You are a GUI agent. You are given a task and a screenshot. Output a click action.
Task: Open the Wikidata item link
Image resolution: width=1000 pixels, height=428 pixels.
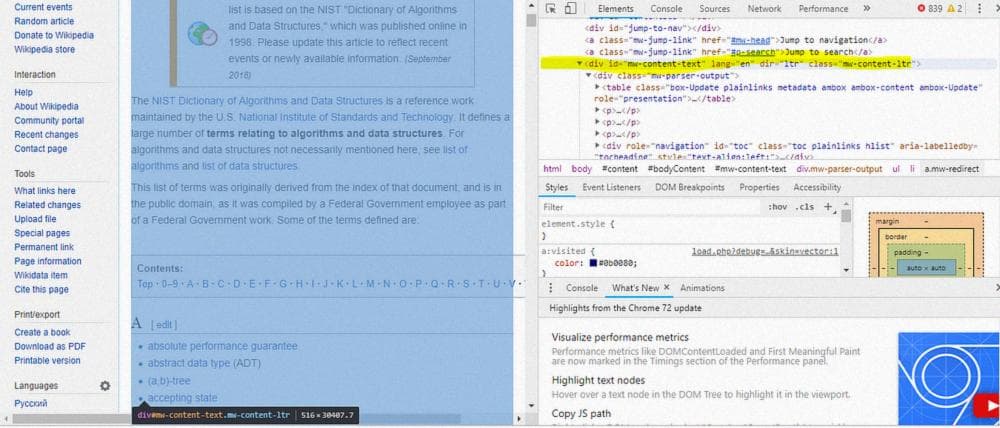41,275
